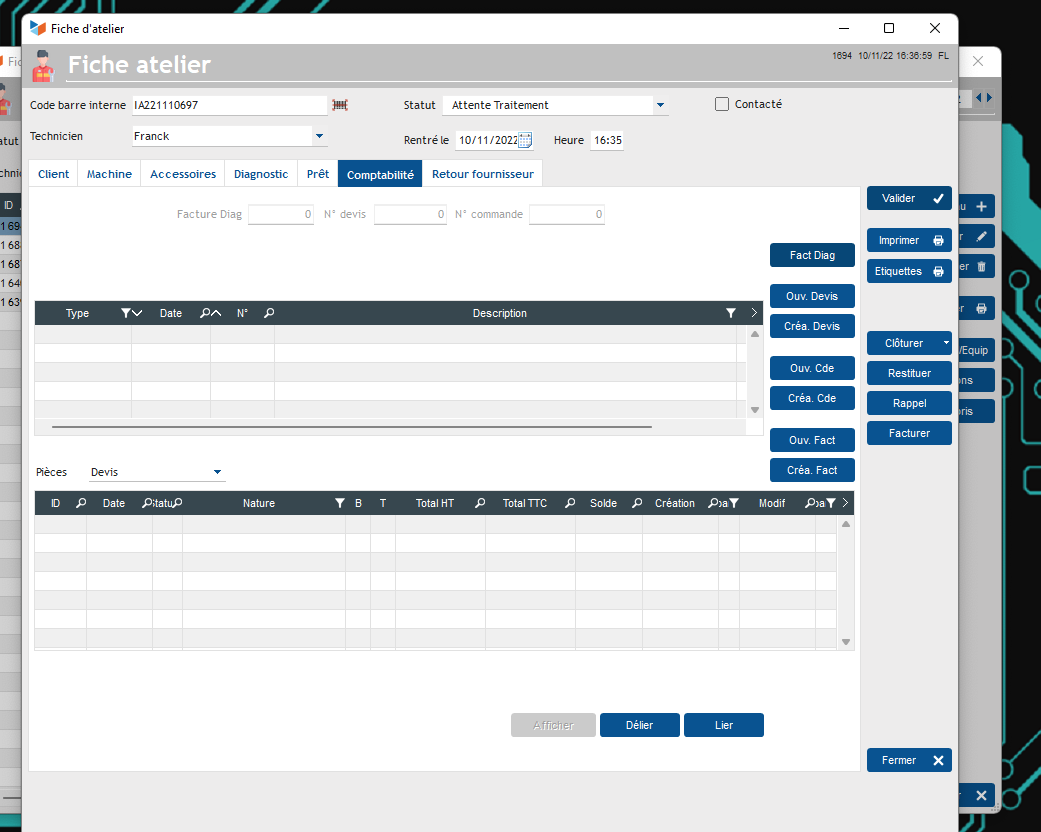Image resolution: width=1041 pixels, height=832 pixels.
Task: Filter the Type column
Action: point(126,313)
